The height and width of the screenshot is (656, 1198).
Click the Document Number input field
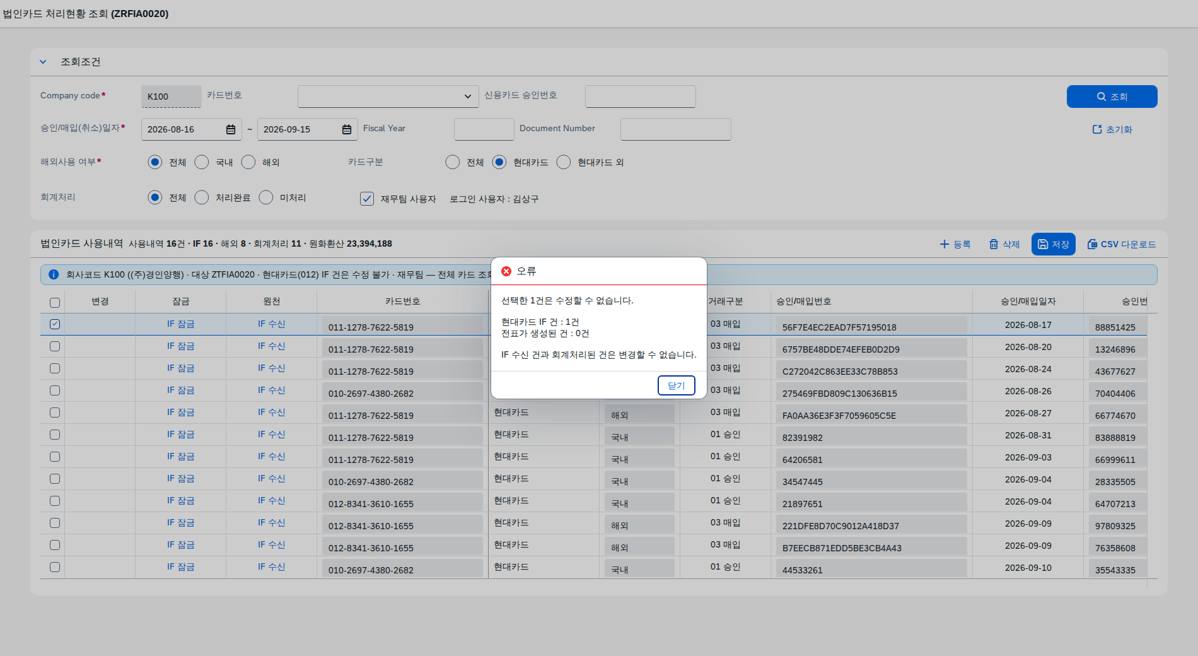675,129
